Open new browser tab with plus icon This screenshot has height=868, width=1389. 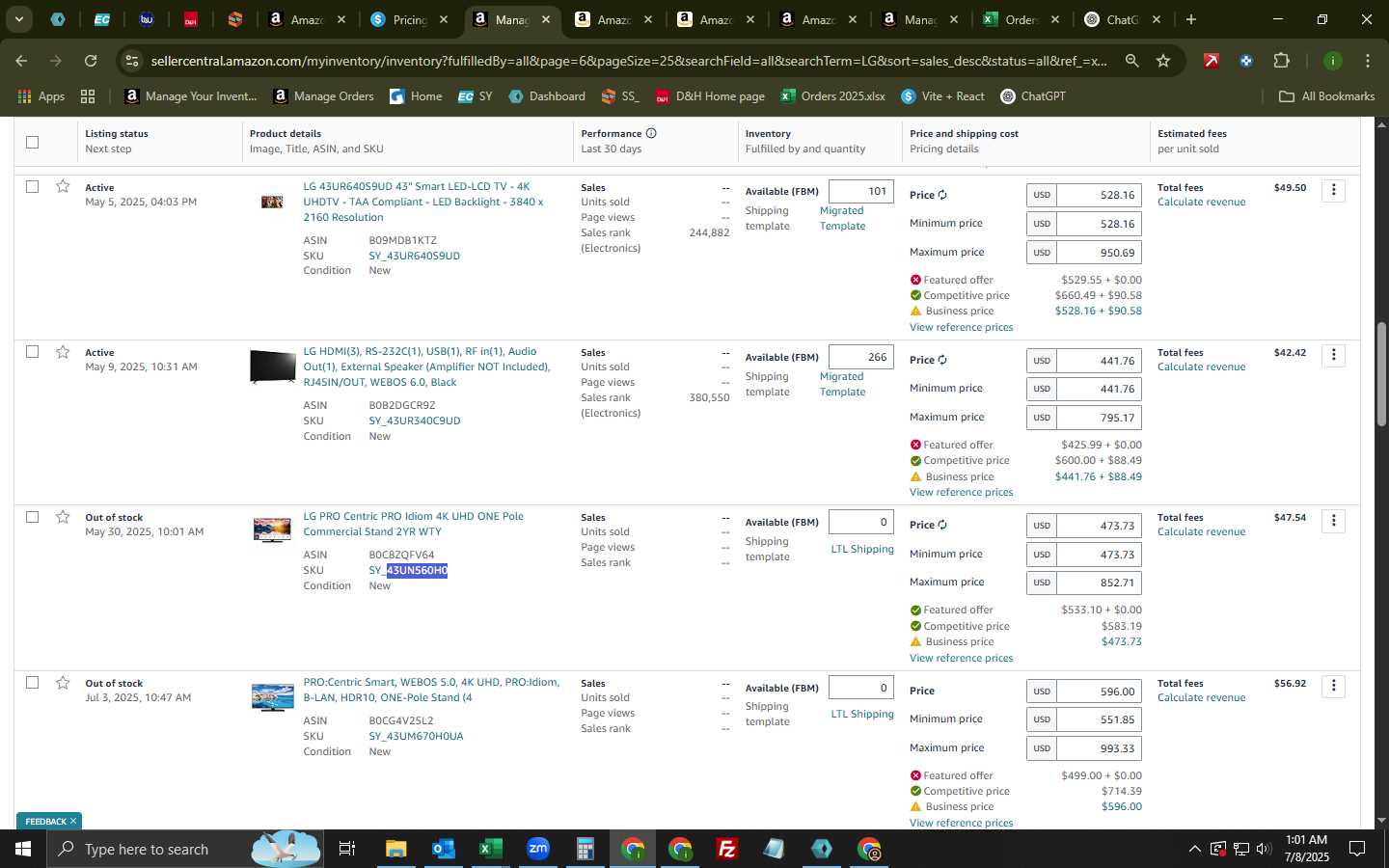coord(1191,19)
